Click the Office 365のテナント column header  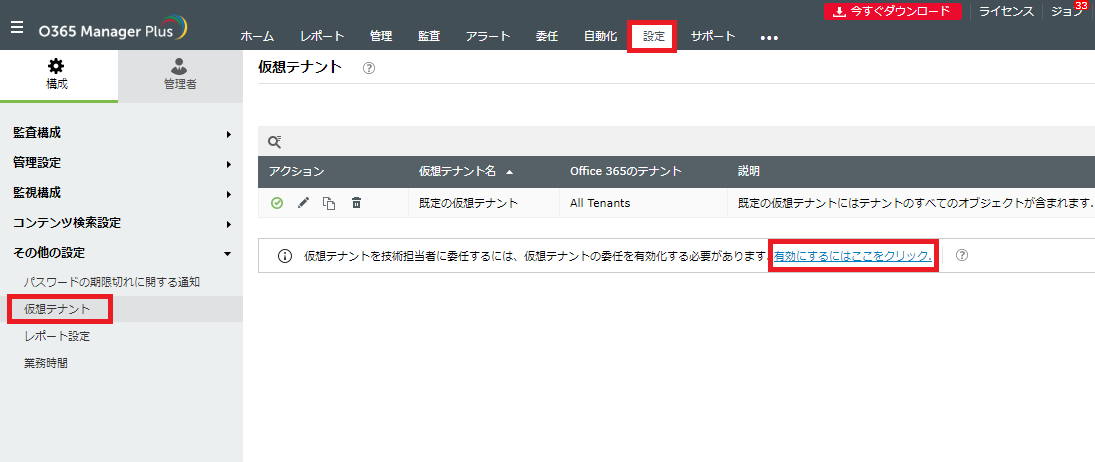tap(626, 172)
